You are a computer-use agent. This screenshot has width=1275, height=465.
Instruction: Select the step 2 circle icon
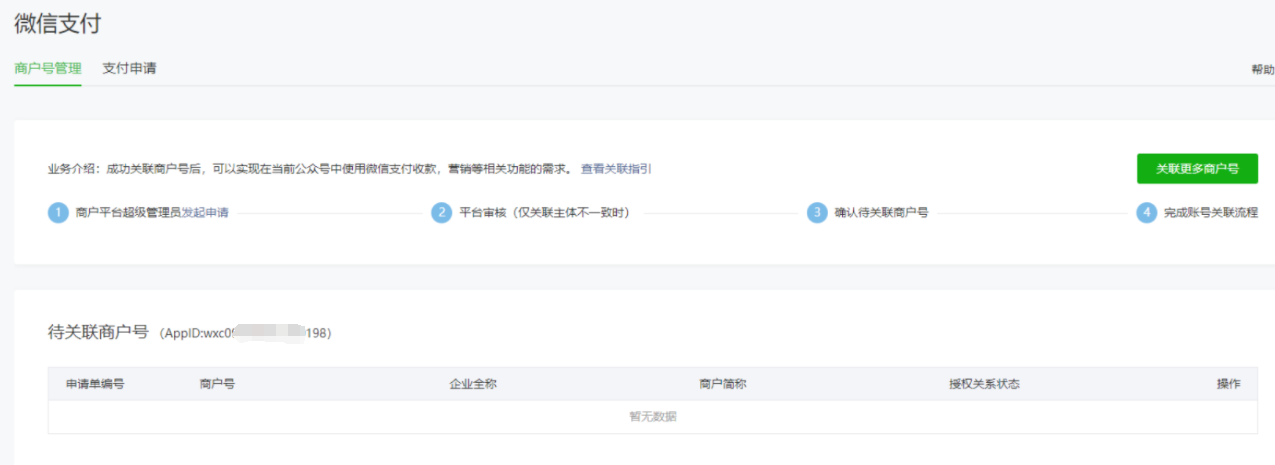click(441, 213)
